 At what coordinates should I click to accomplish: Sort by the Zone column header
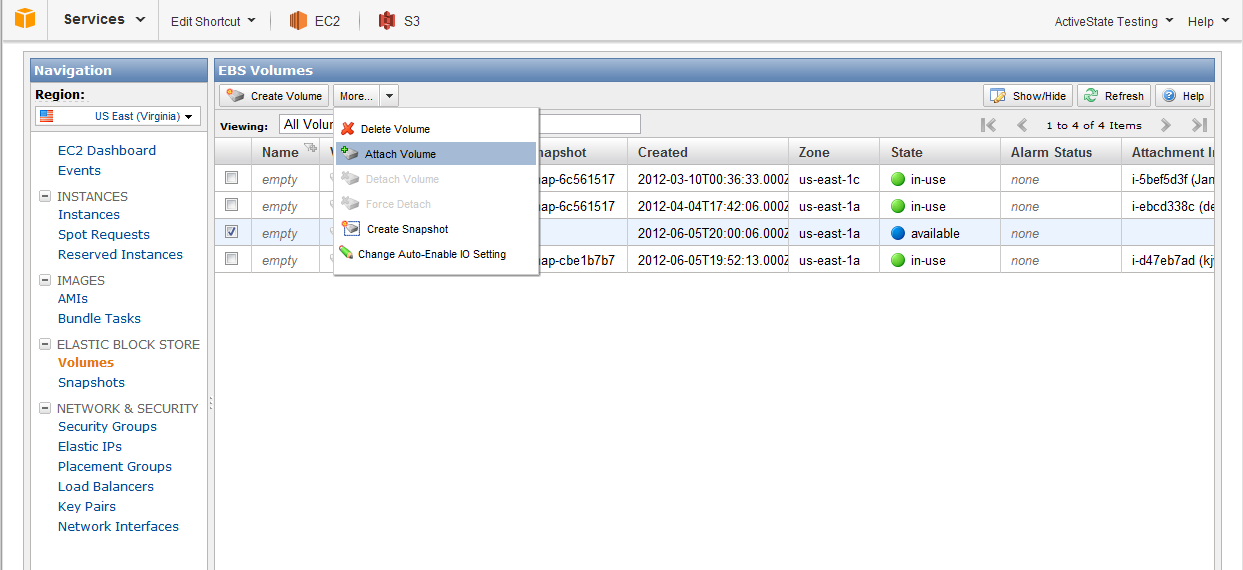pos(834,152)
